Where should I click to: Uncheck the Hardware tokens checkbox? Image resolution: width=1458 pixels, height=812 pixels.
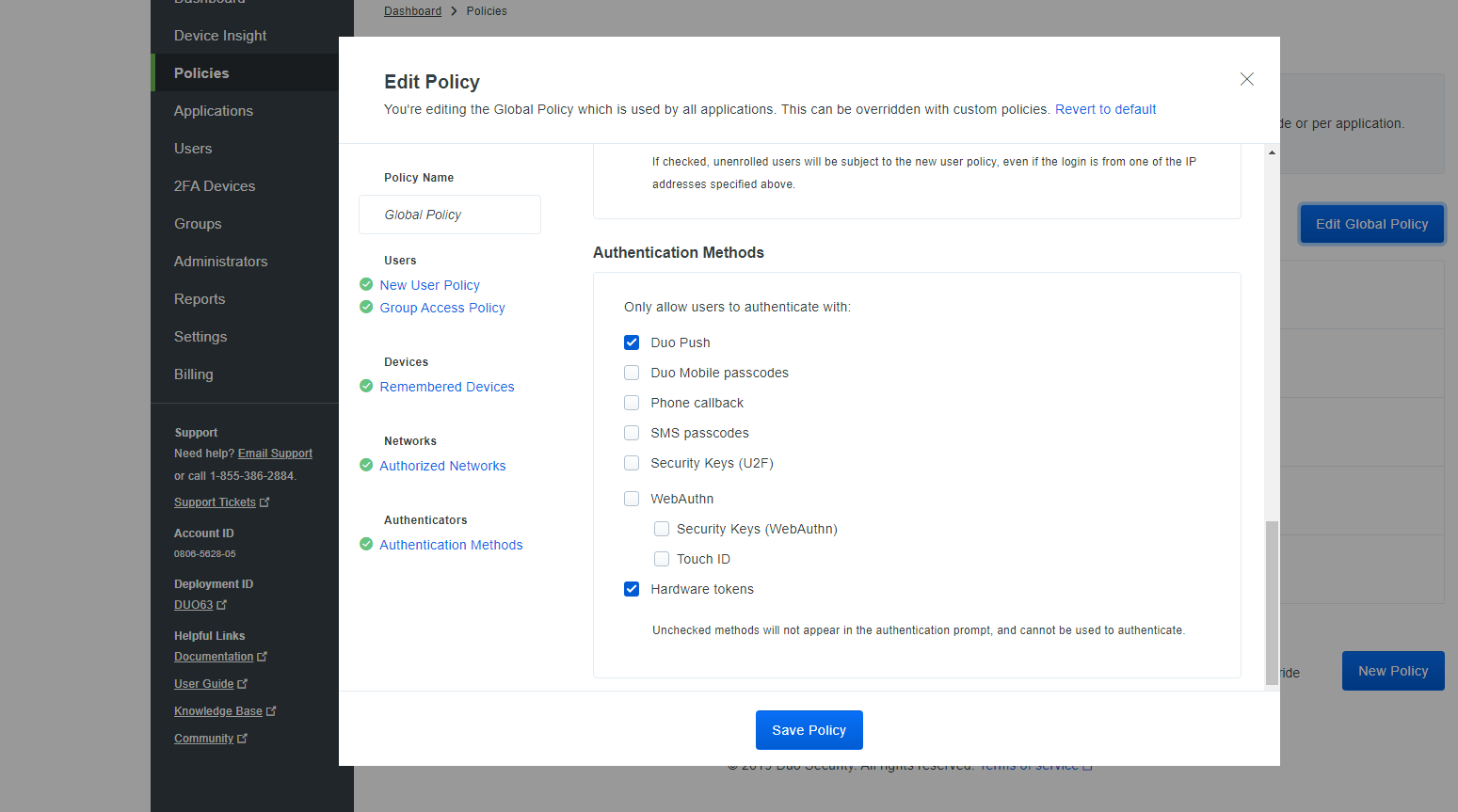pos(632,589)
